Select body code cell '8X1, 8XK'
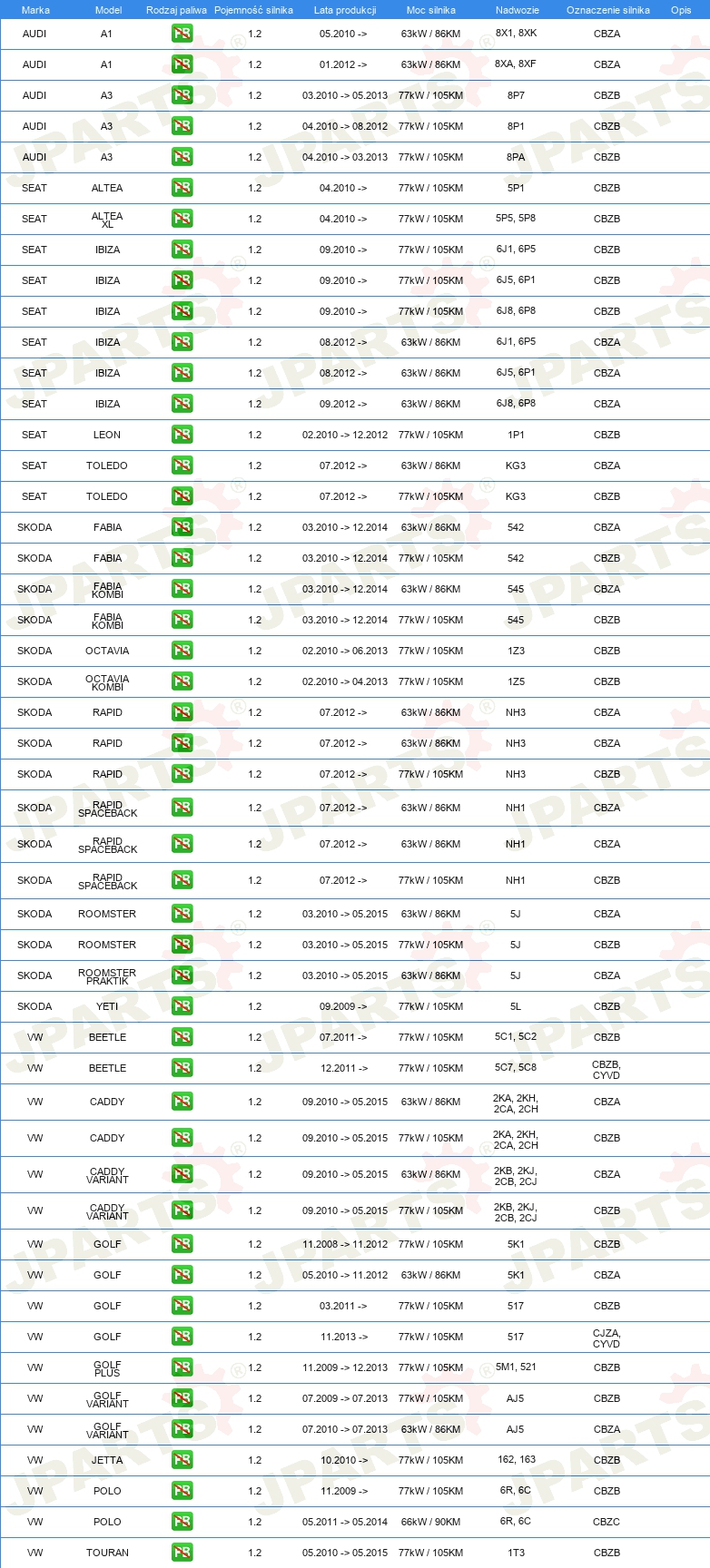Screen dimensions: 710x1568 point(516,34)
